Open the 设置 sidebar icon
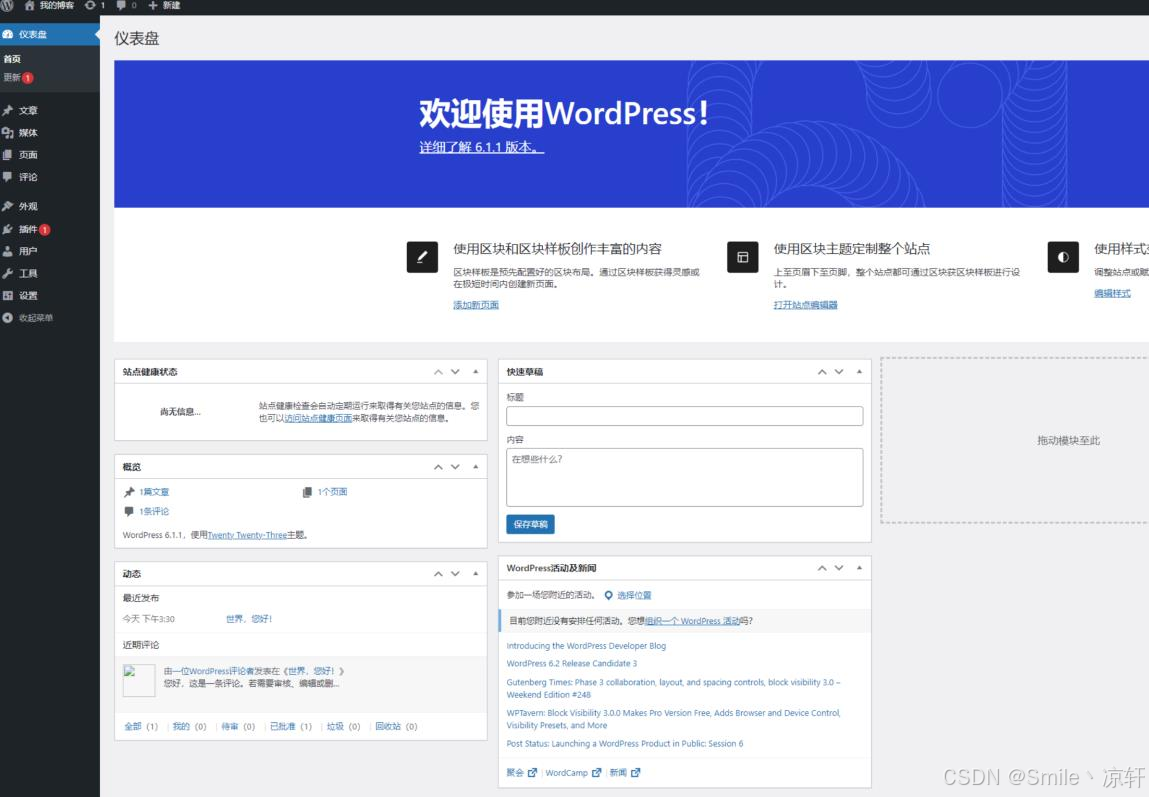 tap(8, 296)
